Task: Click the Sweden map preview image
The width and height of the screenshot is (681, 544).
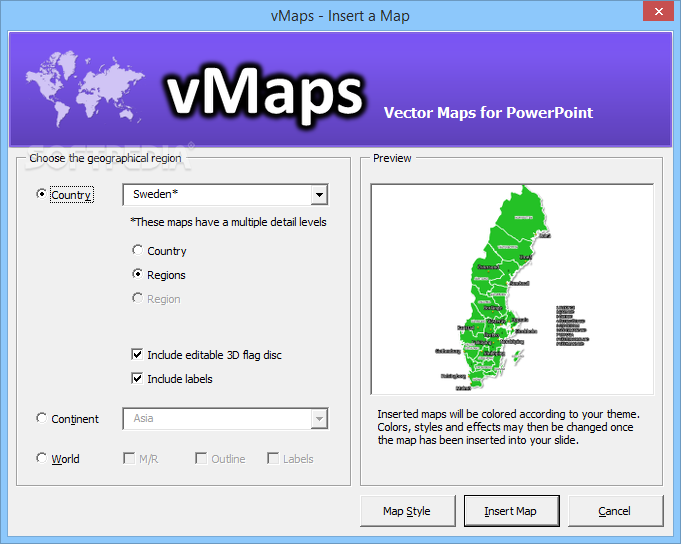Action: tap(512, 289)
